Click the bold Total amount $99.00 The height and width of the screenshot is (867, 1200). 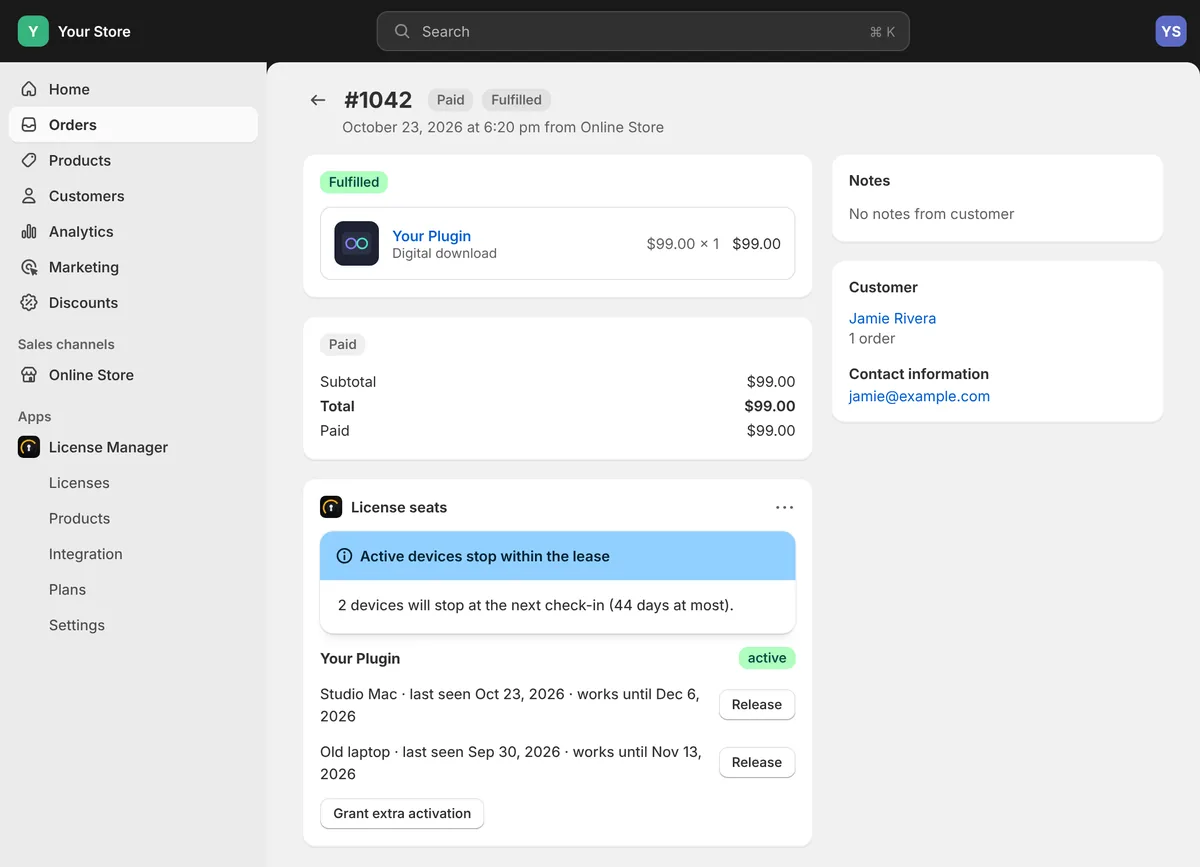[770, 406]
